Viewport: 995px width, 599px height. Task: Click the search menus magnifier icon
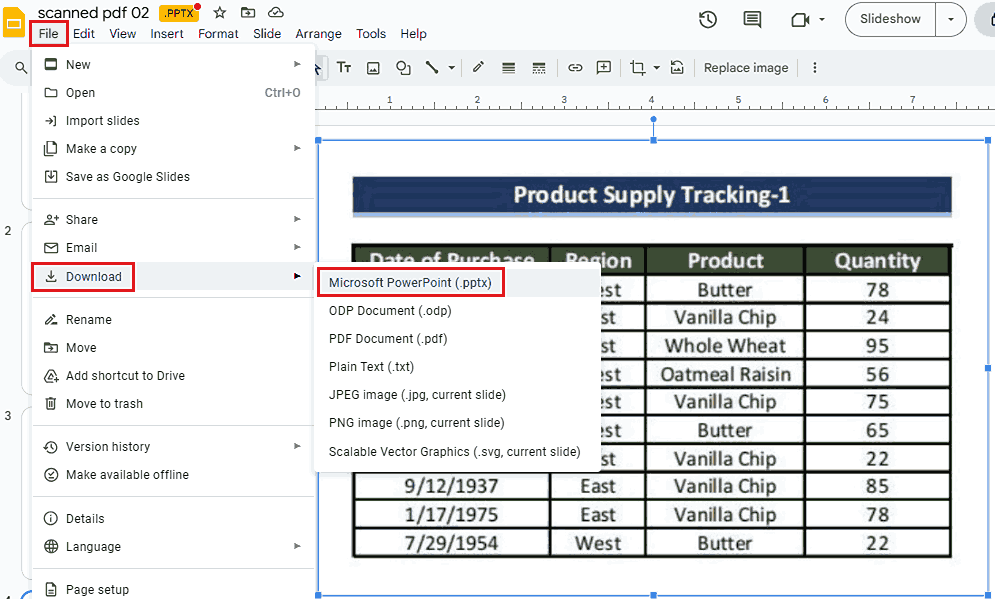[21, 68]
